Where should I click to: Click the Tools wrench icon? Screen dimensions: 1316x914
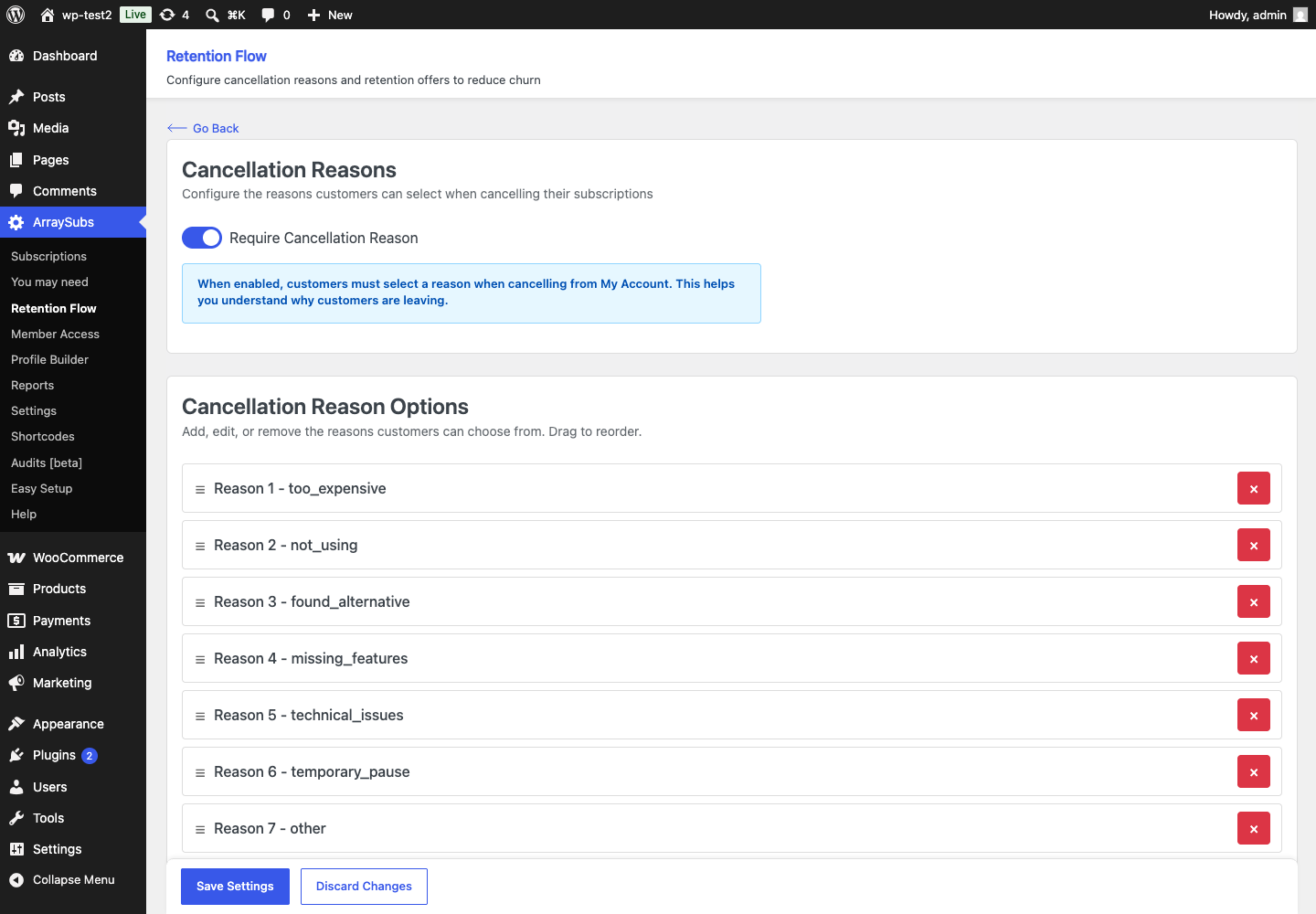pos(16,818)
